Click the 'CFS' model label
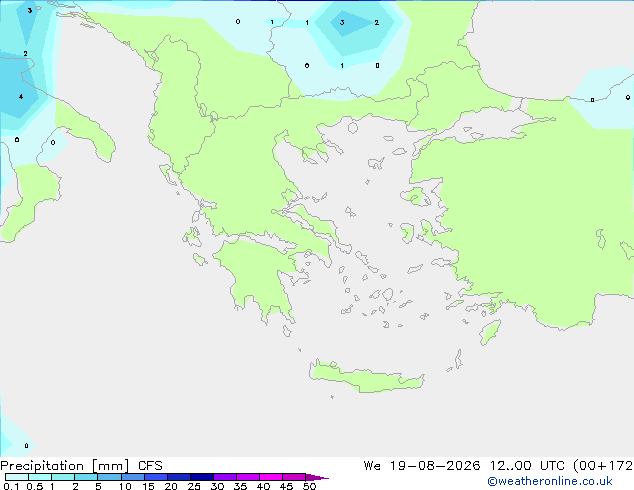 tap(150, 466)
